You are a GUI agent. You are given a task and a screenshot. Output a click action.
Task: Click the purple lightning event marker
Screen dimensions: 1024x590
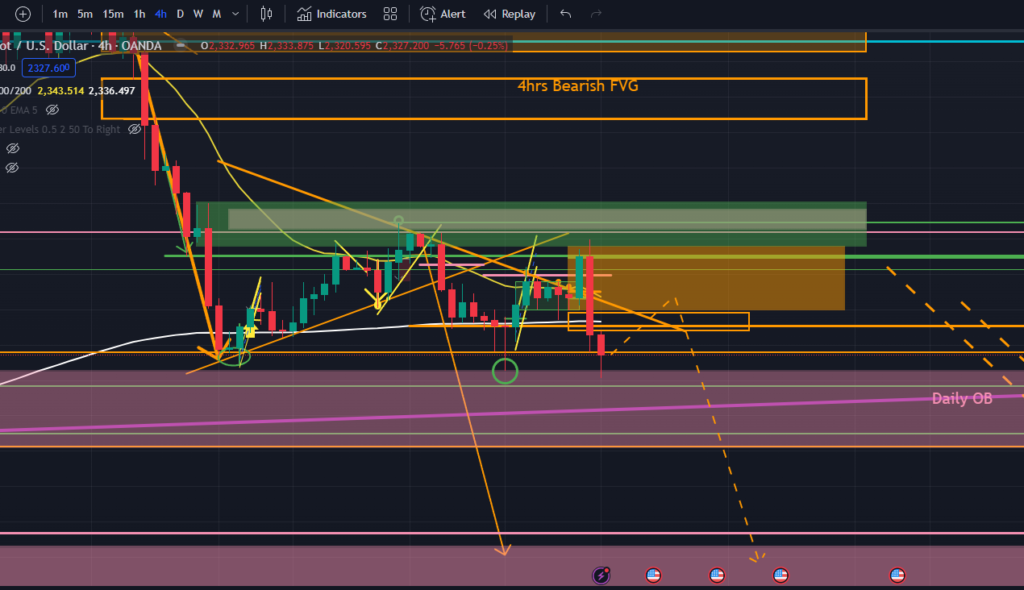point(601,575)
